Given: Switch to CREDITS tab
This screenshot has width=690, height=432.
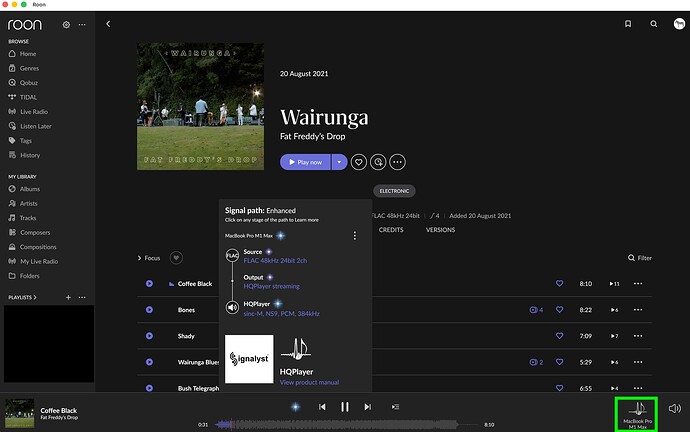Looking at the screenshot, I should [x=391, y=230].
